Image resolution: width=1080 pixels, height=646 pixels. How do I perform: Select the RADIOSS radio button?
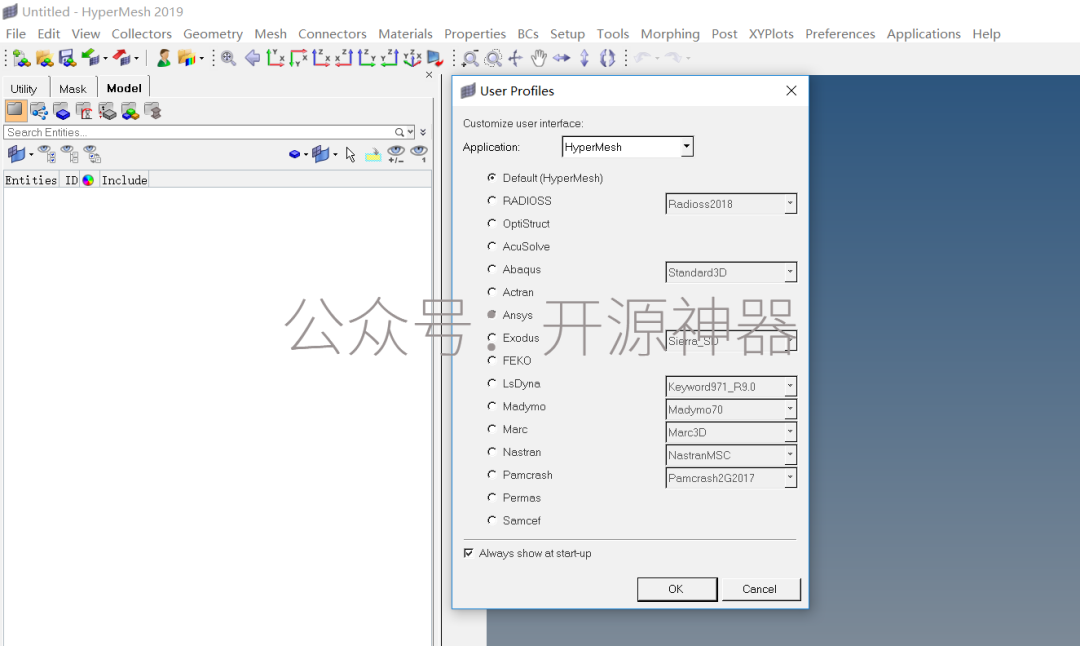(x=492, y=200)
